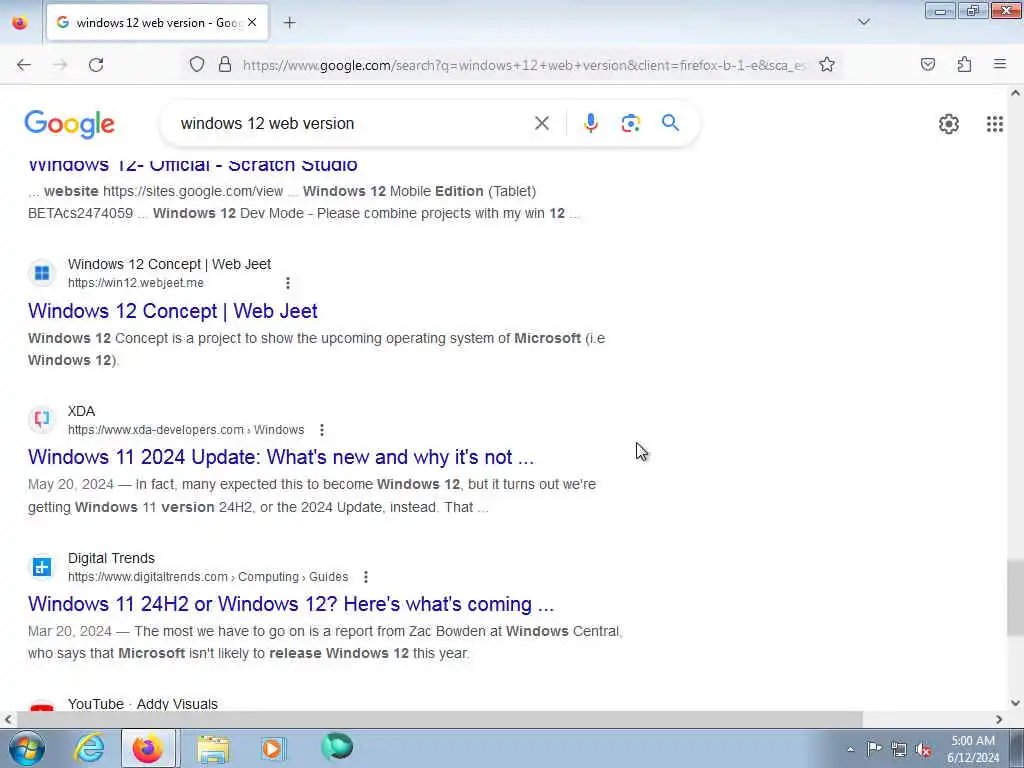Viewport: 1024px width, 768px height.
Task: Open the Windows Start menu orb
Action: pos(27,748)
